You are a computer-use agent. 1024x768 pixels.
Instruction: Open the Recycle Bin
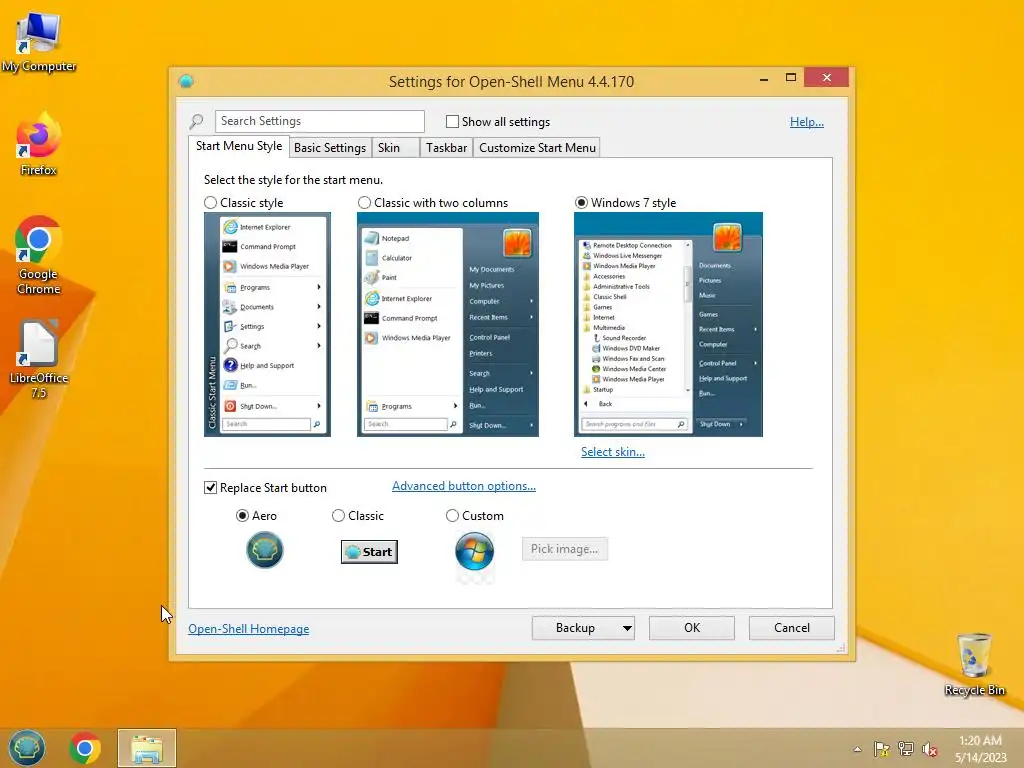tap(974, 664)
